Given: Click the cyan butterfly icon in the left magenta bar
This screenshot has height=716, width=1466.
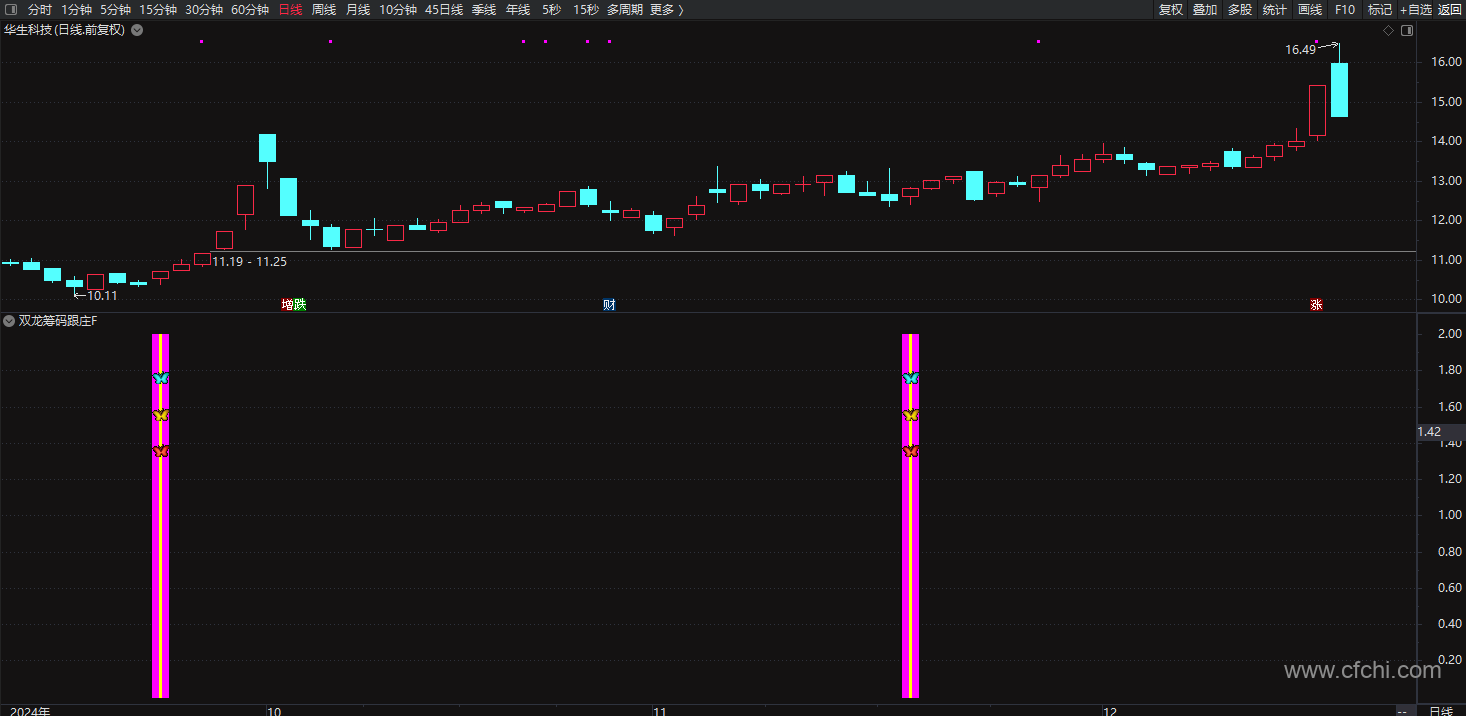Looking at the screenshot, I should pyautogui.click(x=160, y=378).
